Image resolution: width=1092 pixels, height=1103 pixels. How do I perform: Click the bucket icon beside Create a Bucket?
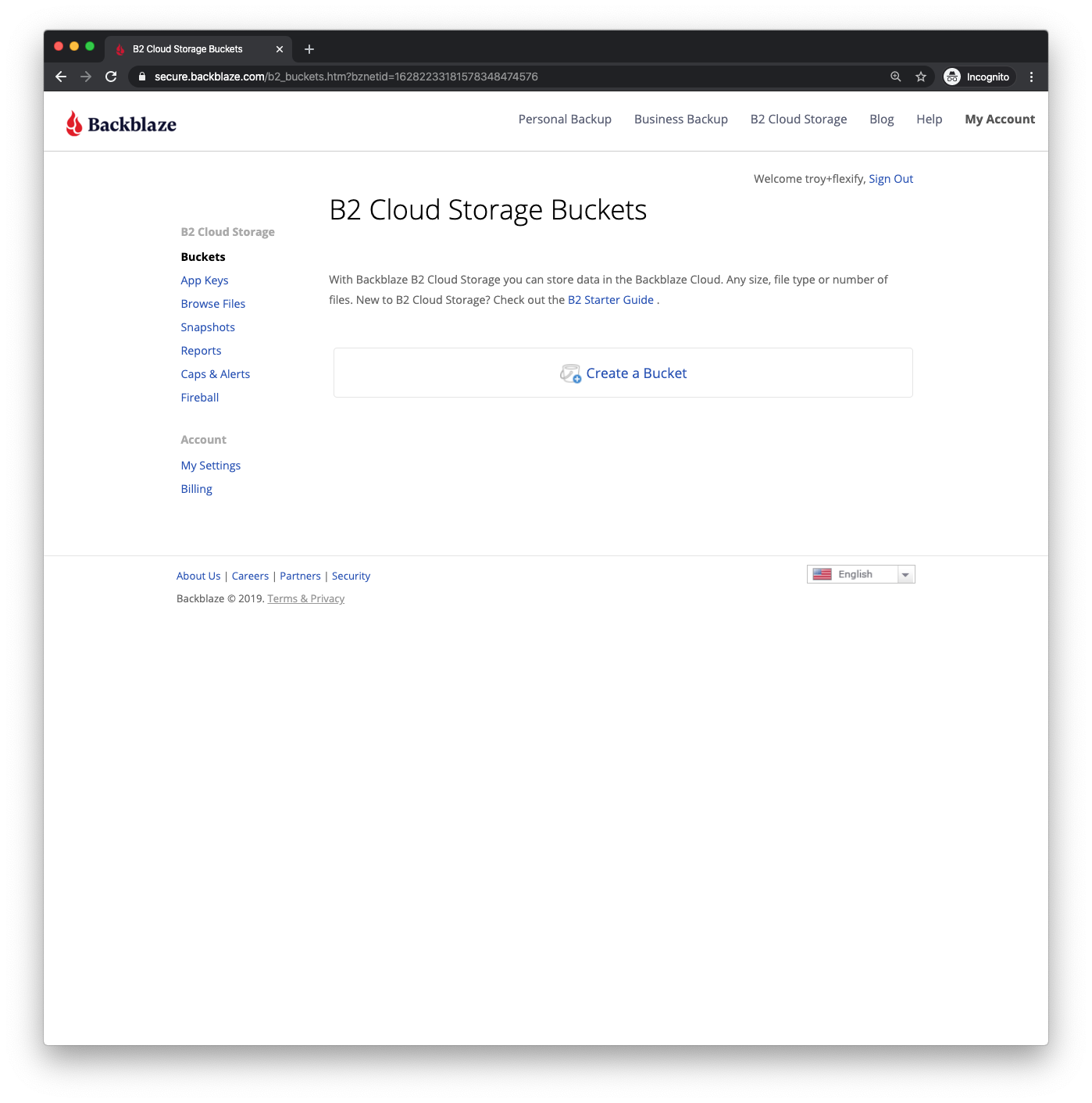pos(571,373)
